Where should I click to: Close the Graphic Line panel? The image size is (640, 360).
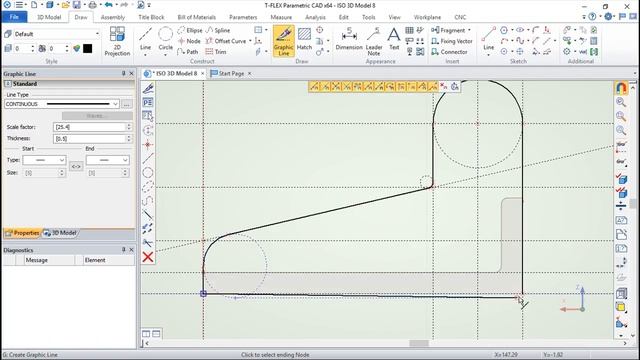(x=131, y=73)
